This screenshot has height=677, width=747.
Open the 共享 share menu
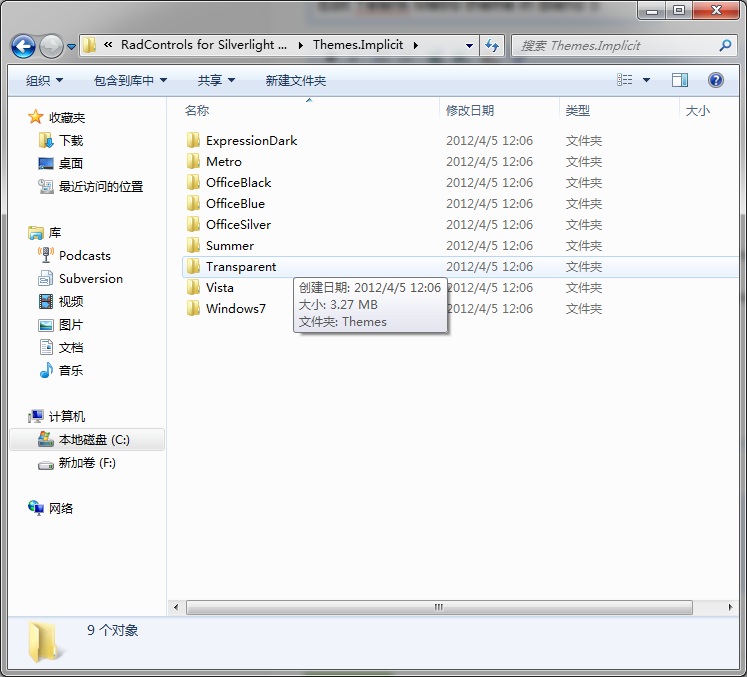216,81
